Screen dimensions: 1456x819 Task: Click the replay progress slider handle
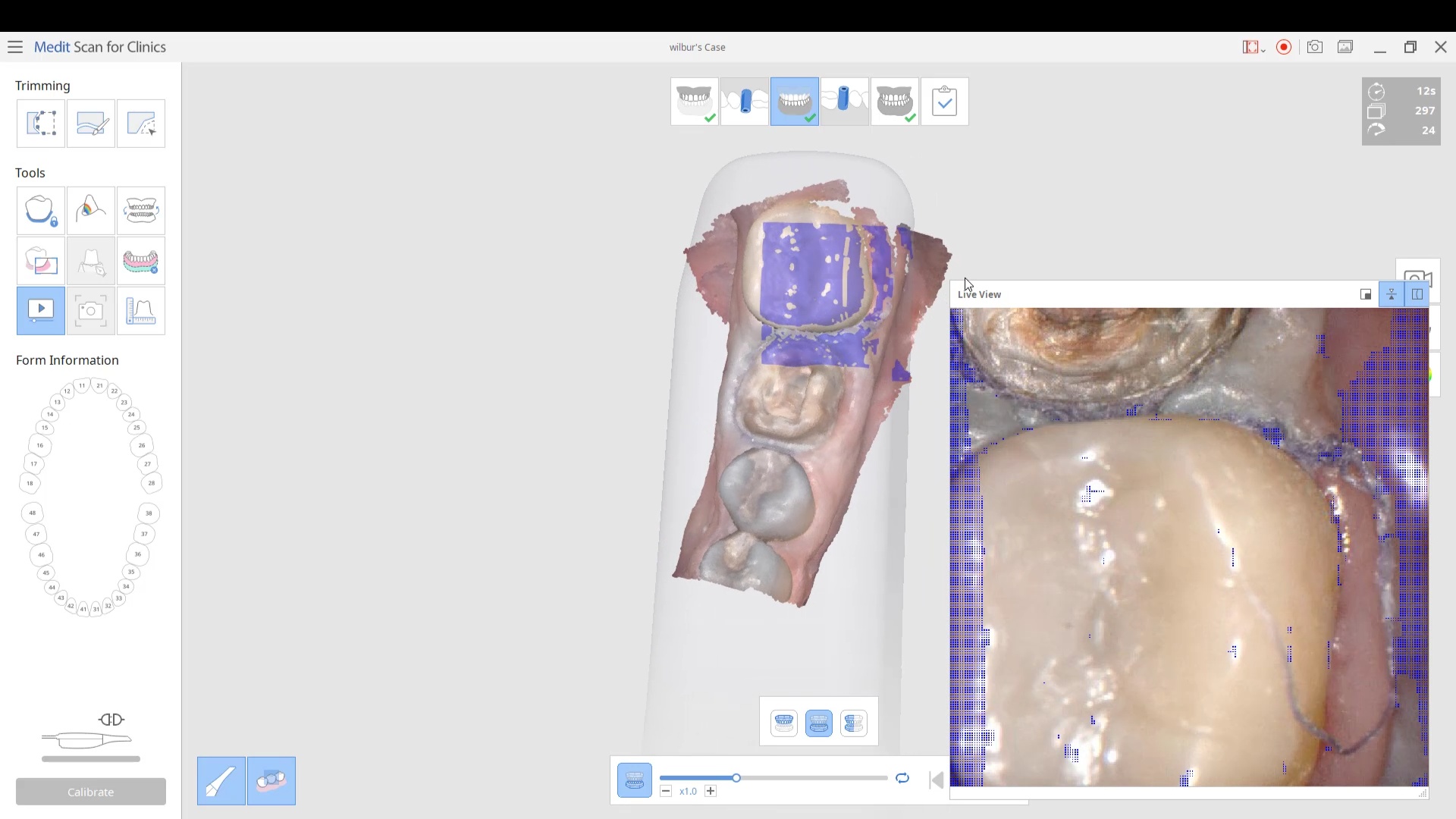736,778
